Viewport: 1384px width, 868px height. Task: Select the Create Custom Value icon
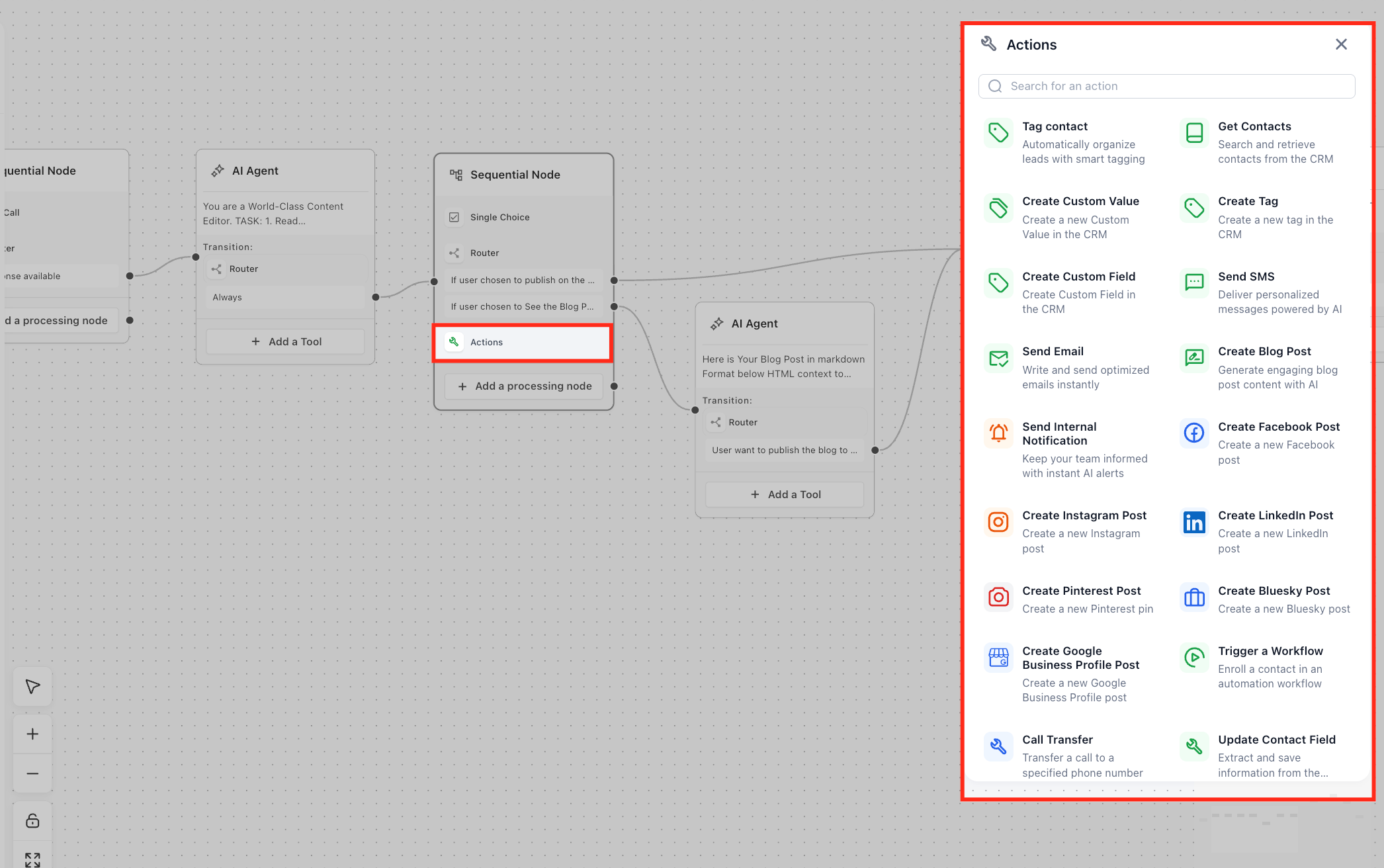pyautogui.click(x=998, y=208)
